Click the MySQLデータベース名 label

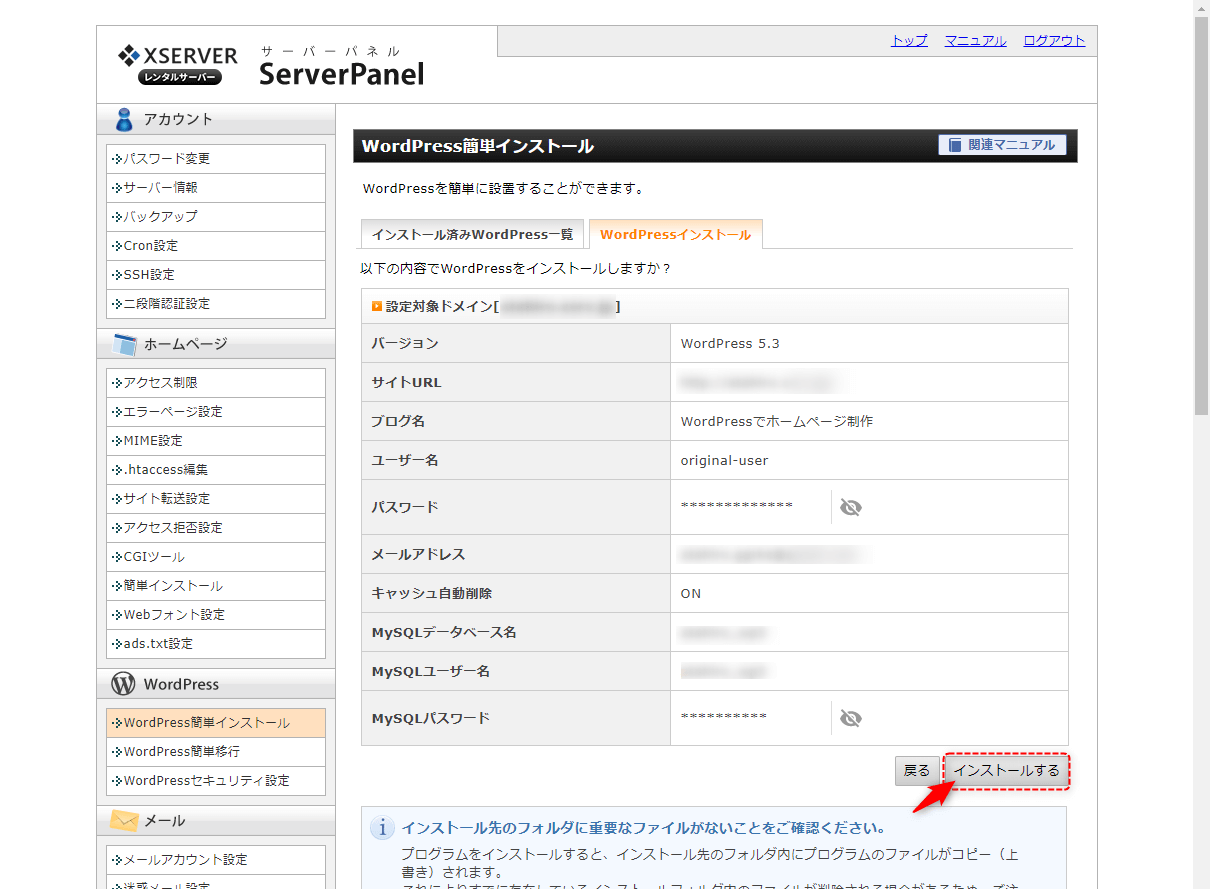(x=444, y=632)
